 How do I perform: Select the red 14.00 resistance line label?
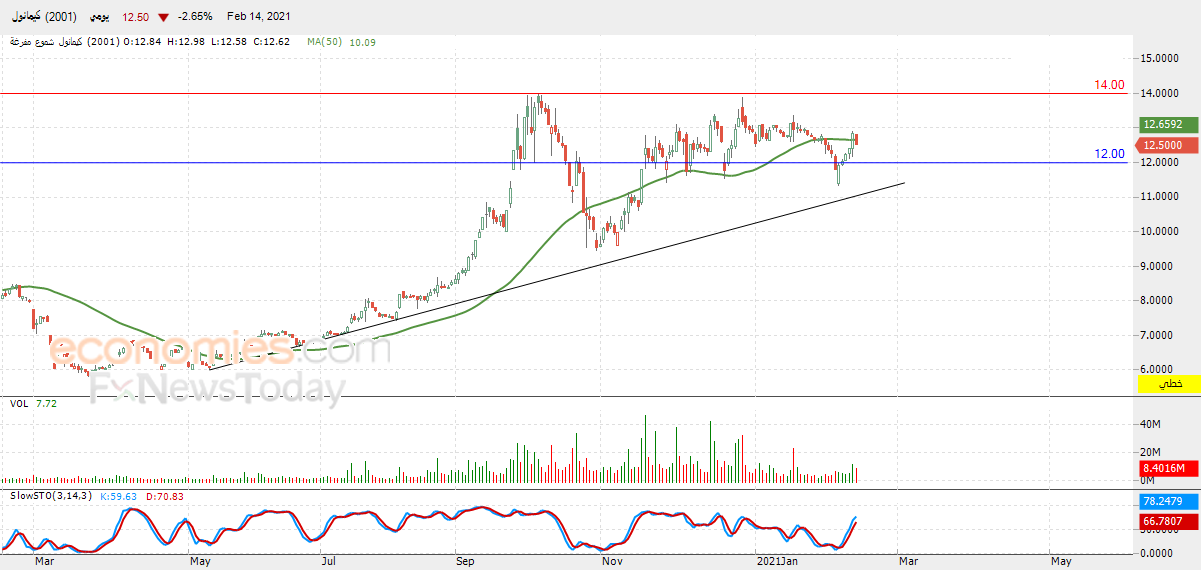click(x=1109, y=86)
